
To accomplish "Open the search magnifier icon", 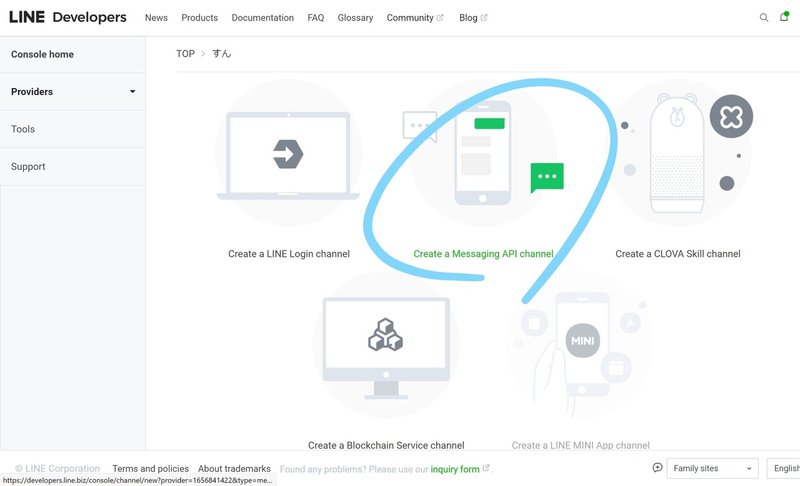I will coord(764,17).
